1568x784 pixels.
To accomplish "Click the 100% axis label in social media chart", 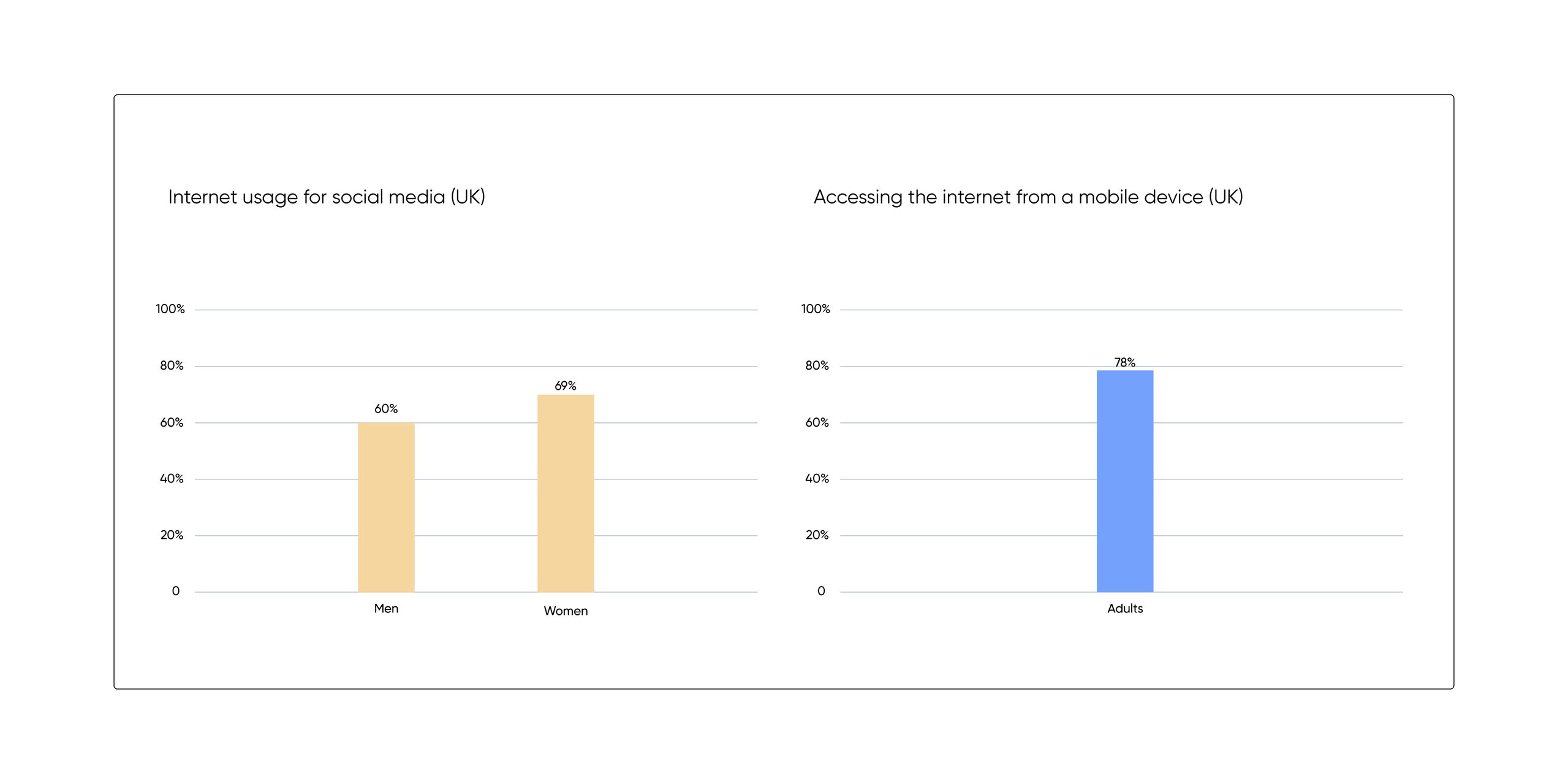I will tap(170, 309).
